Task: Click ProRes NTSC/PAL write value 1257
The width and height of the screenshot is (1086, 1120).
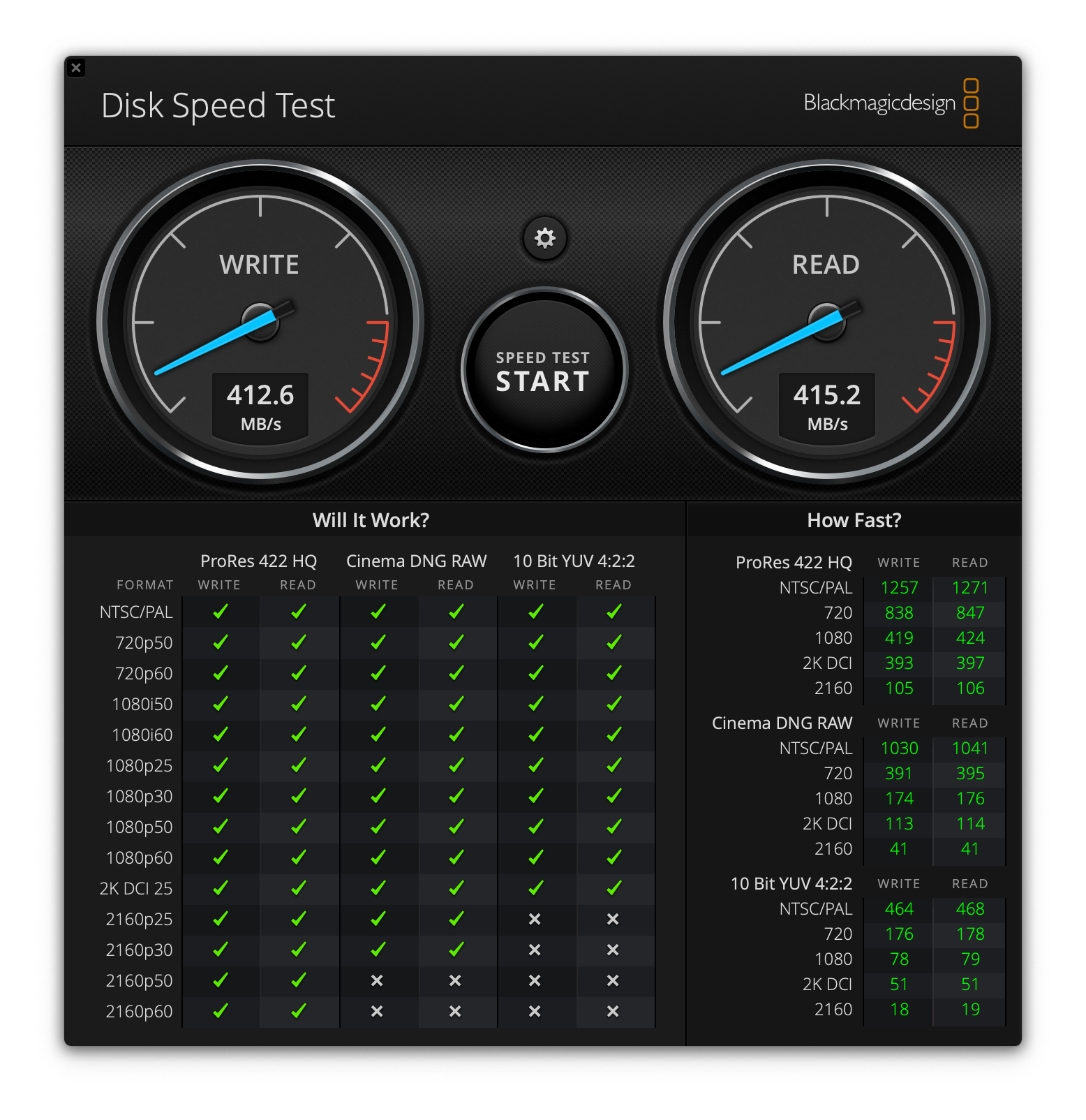Action: pyautogui.click(x=899, y=588)
